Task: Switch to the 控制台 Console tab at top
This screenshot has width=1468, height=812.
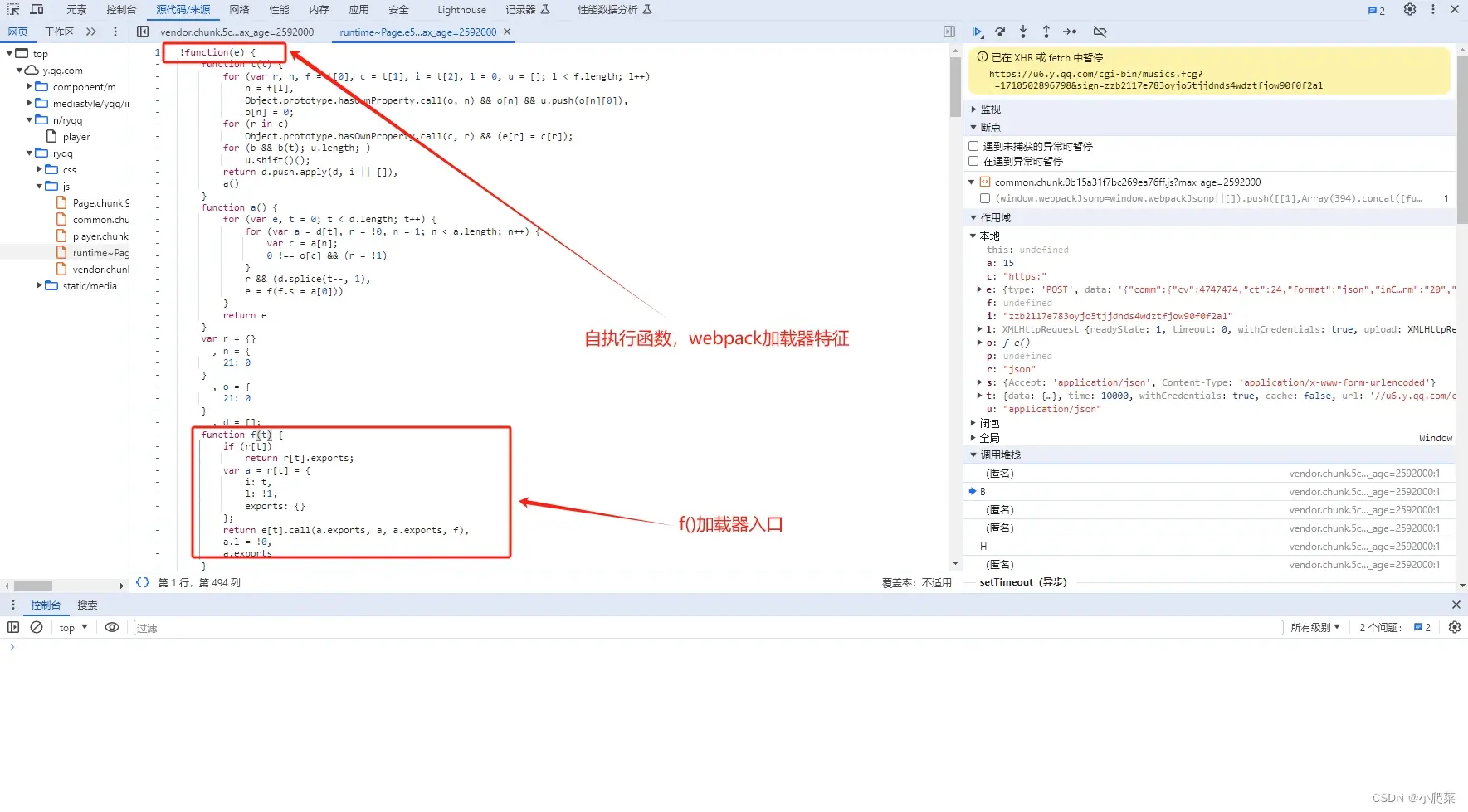Action: pos(121,10)
